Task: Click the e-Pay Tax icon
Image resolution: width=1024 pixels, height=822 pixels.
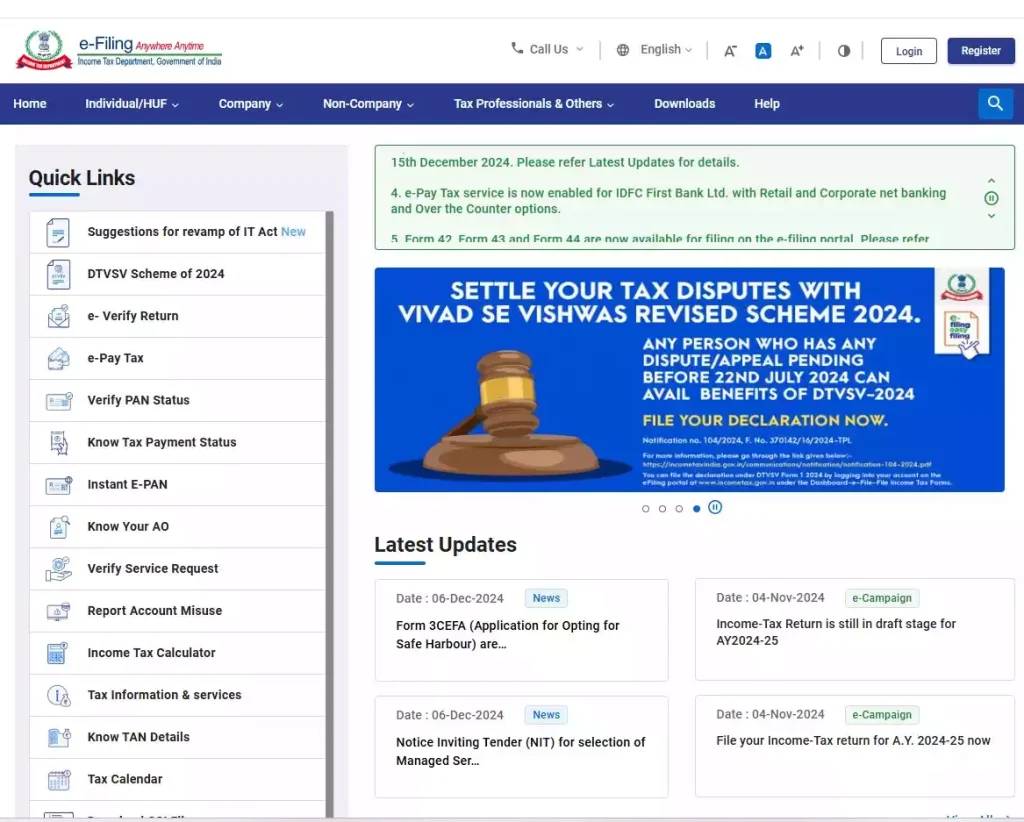Action: tap(58, 358)
